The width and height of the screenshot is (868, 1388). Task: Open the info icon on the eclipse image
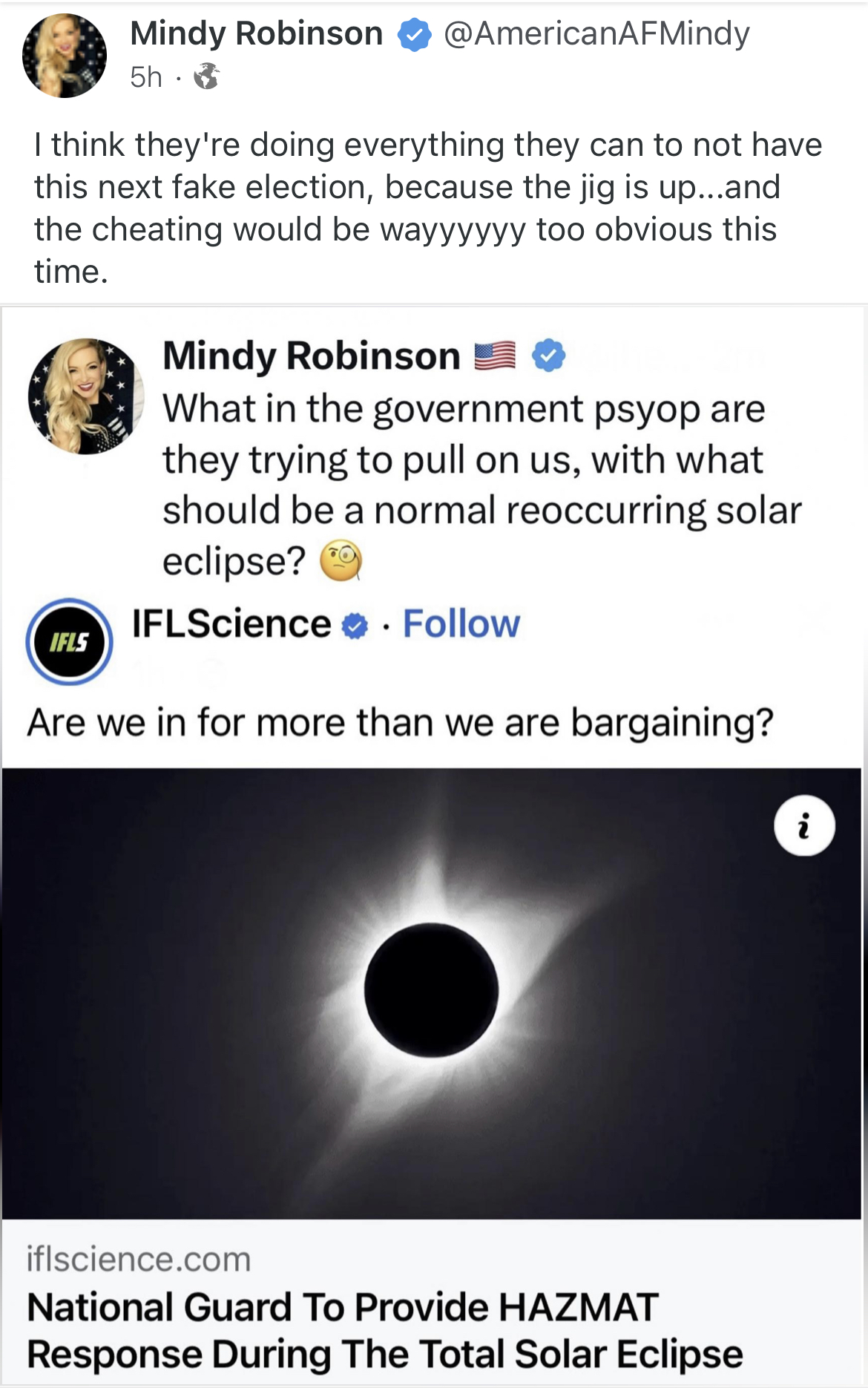805,825
